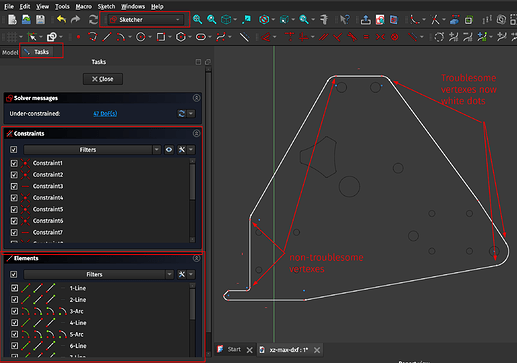Open the grid options dropdown arrow
This screenshot has width=517, height=363.
point(21,37)
